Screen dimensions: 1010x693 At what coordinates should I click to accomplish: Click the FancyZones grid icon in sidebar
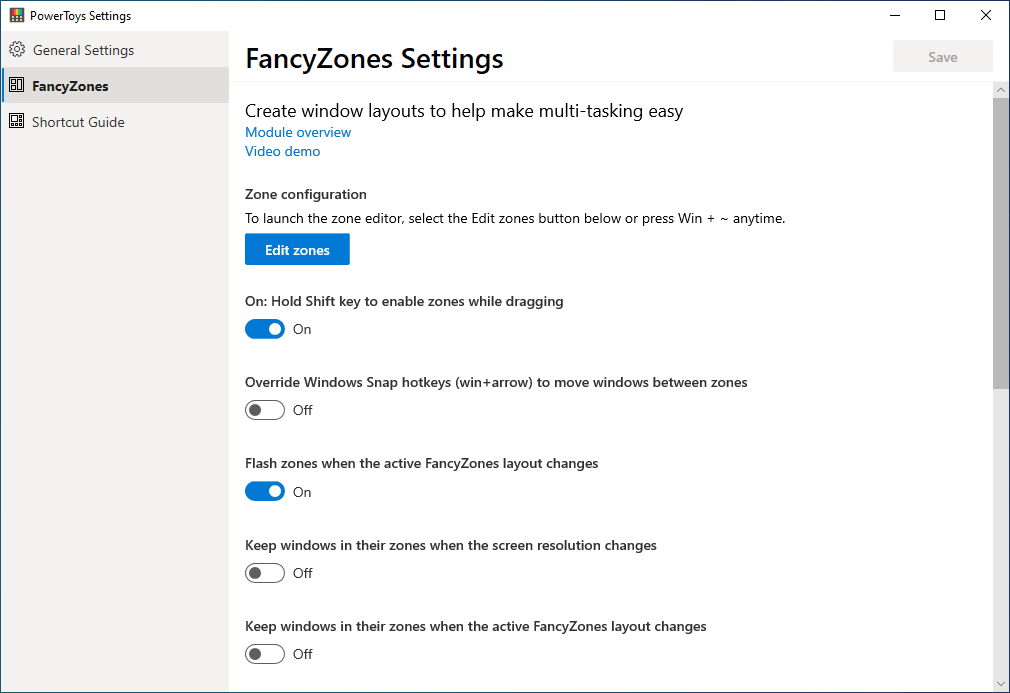17,85
